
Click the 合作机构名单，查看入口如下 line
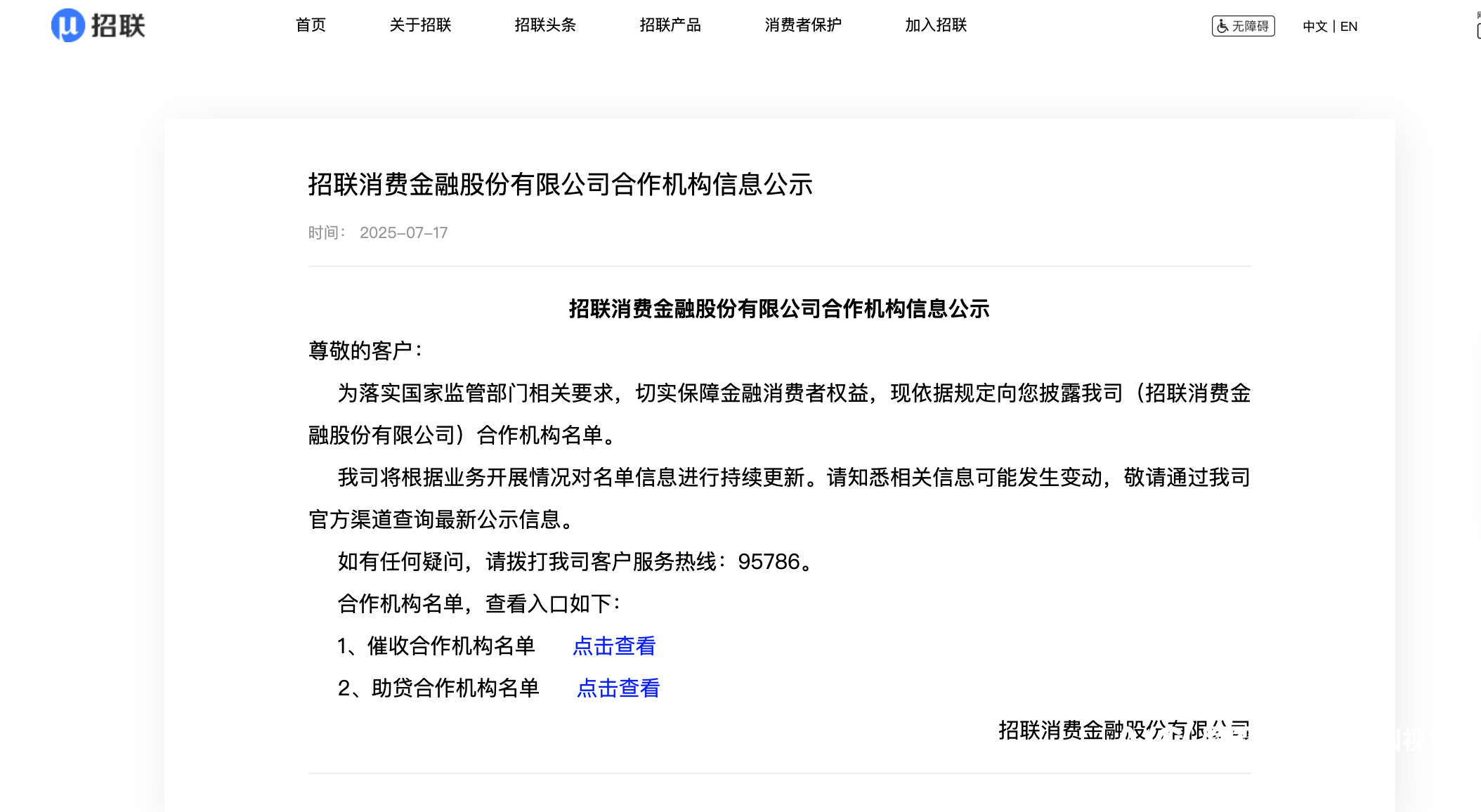479,603
